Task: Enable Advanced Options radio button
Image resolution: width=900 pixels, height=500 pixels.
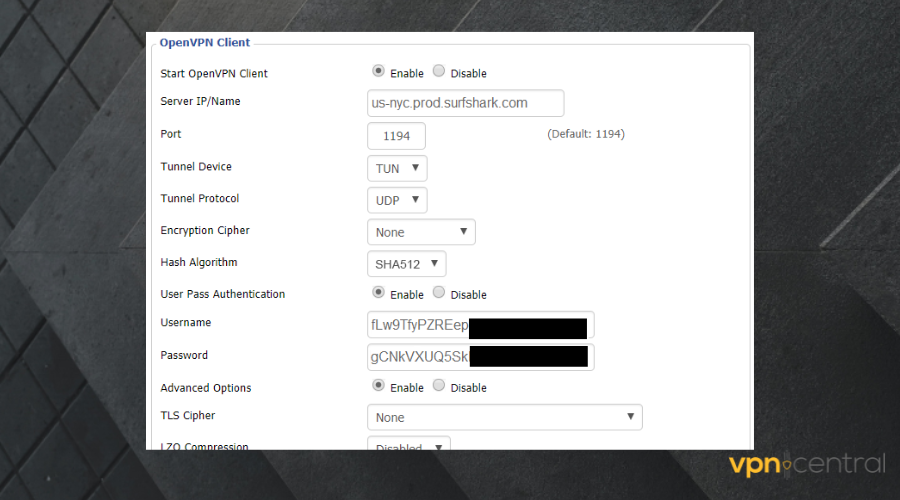Action: click(x=378, y=385)
